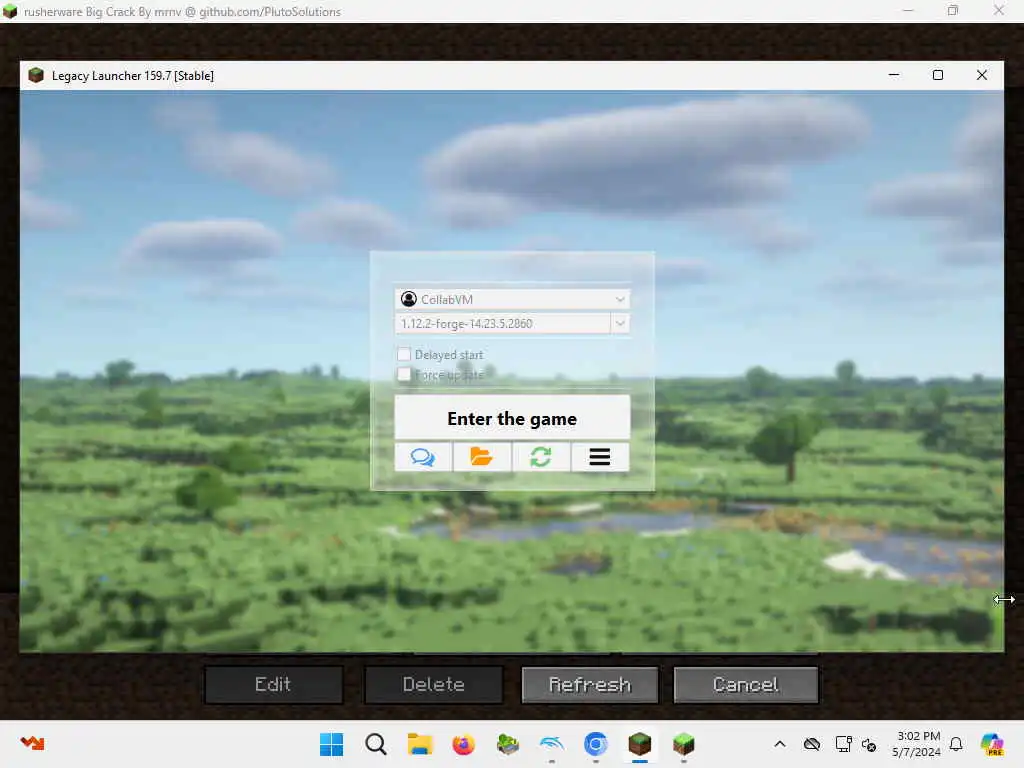
Task: Show hidden system tray icons chevron
Action: (x=780, y=744)
